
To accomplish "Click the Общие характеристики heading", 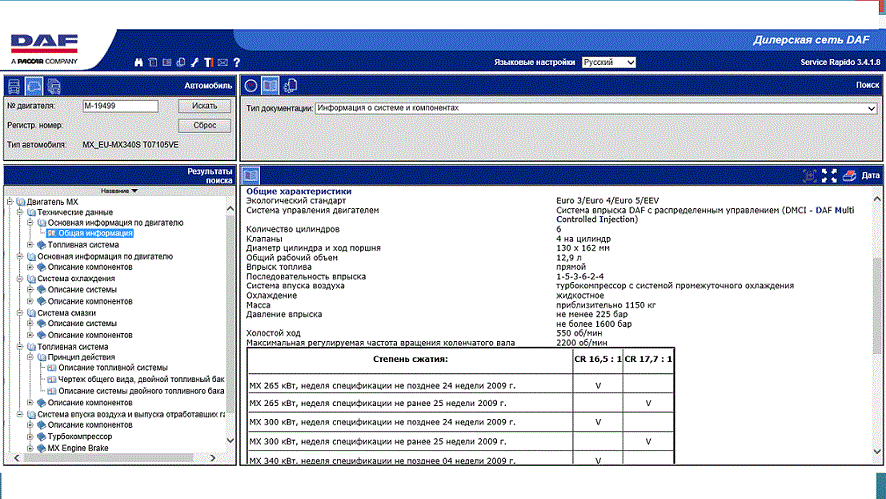I will pyautogui.click(x=299, y=192).
